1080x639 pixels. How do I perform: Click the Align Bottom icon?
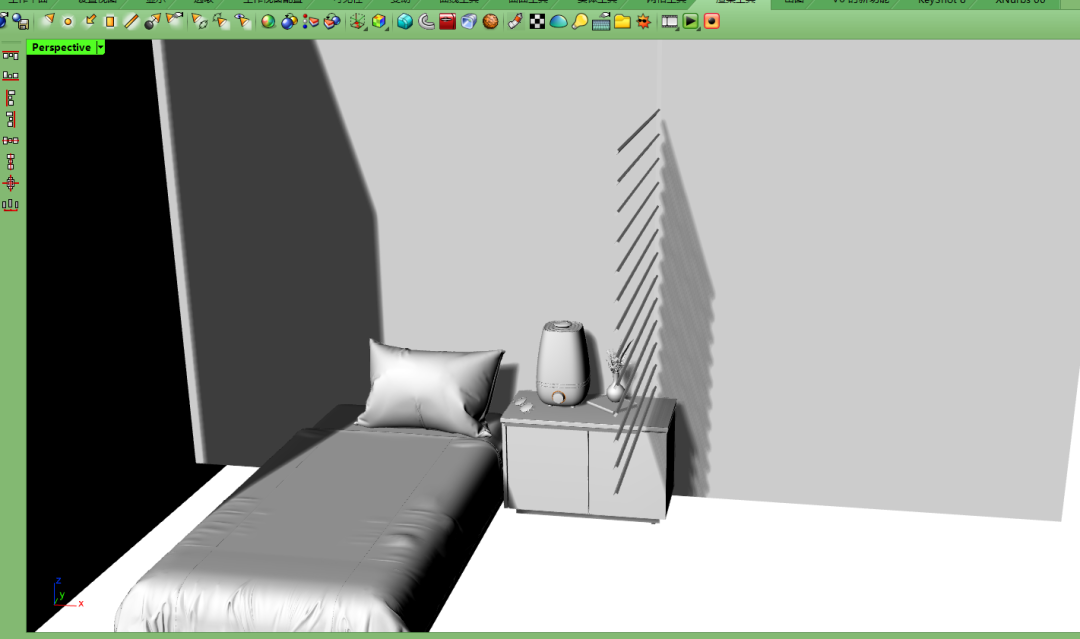pos(11,76)
